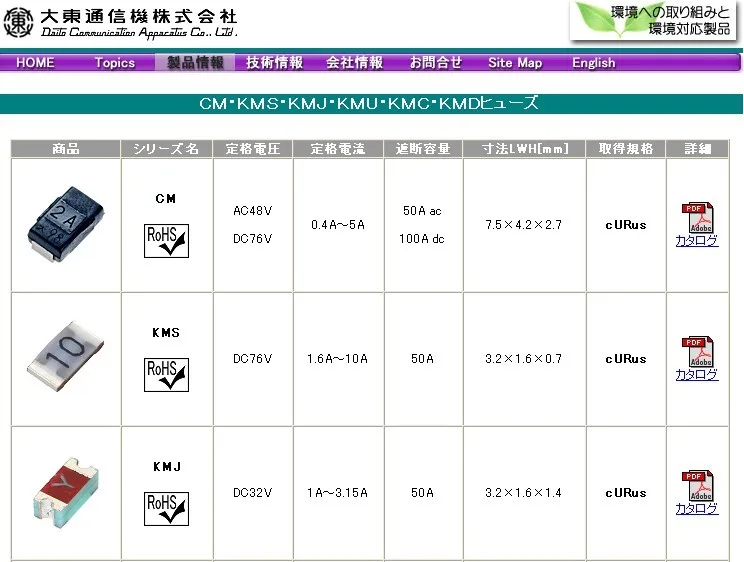
Task: Click the 3.2×1.6×0.7 dimensions cell
Action: coord(523,359)
